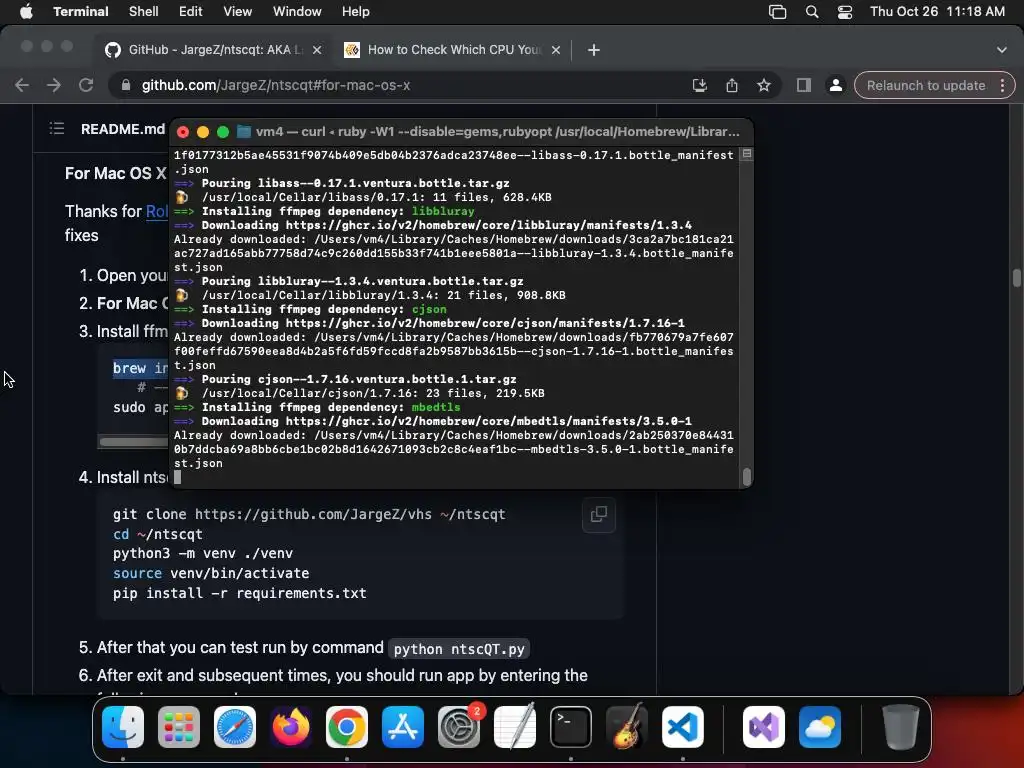The height and width of the screenshot is (768, 1024).
Task: Open the Terminal app menu
Action: pyautogui.click(x=81, y=12)
